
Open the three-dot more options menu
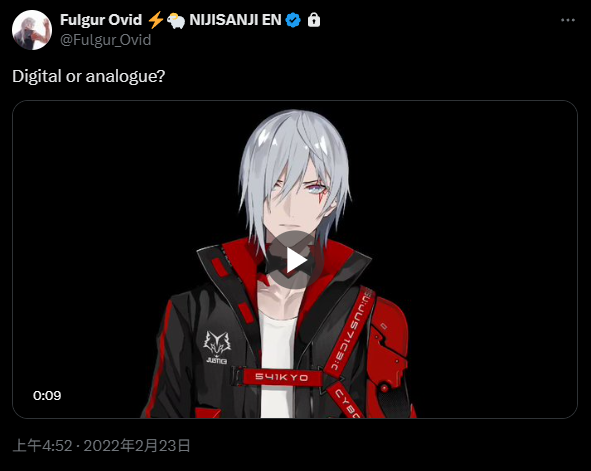pyautogui.click(x=568, y=20)
